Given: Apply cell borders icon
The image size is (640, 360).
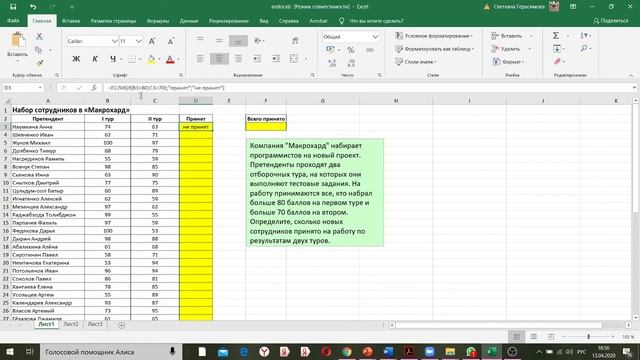Looking at the screenshot, I should [x=132, y=59].
